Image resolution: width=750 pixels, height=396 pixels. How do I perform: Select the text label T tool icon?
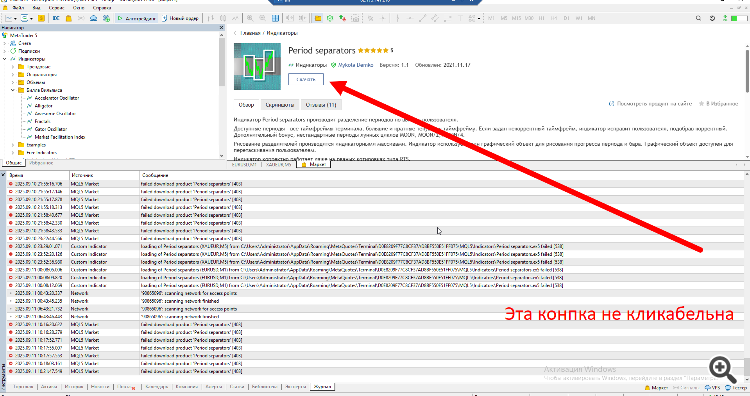460,18
